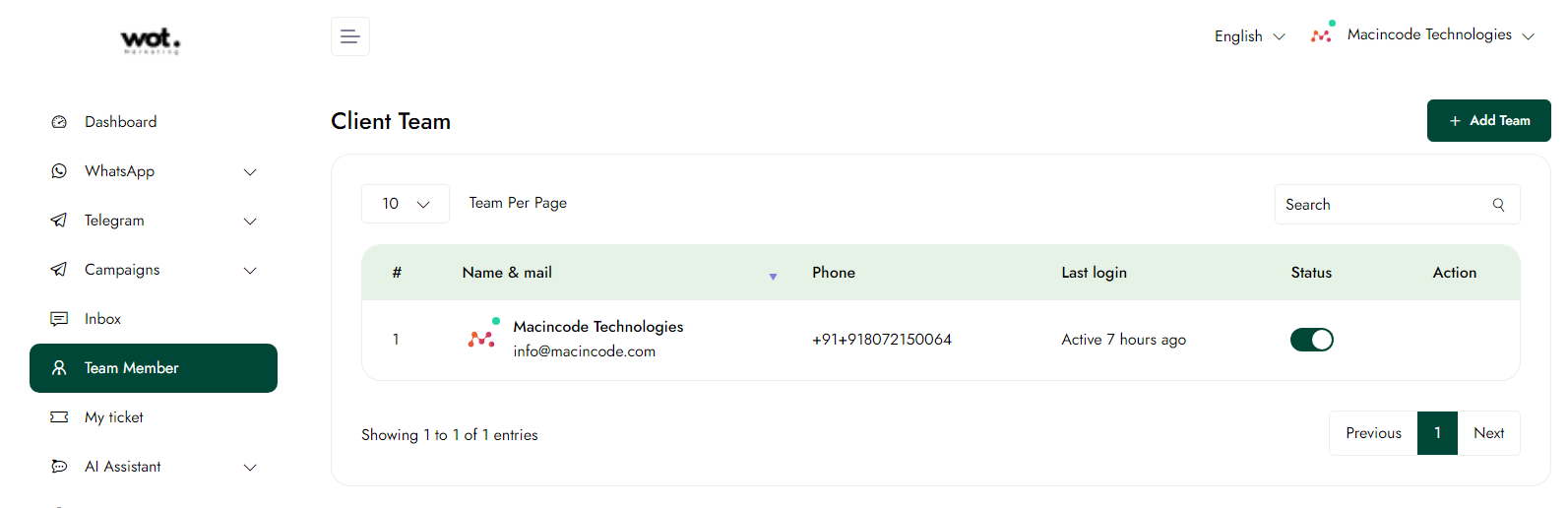Toggle status switch for Macincode Technologies
The image size is (1568, 508).
[1311, 340]
